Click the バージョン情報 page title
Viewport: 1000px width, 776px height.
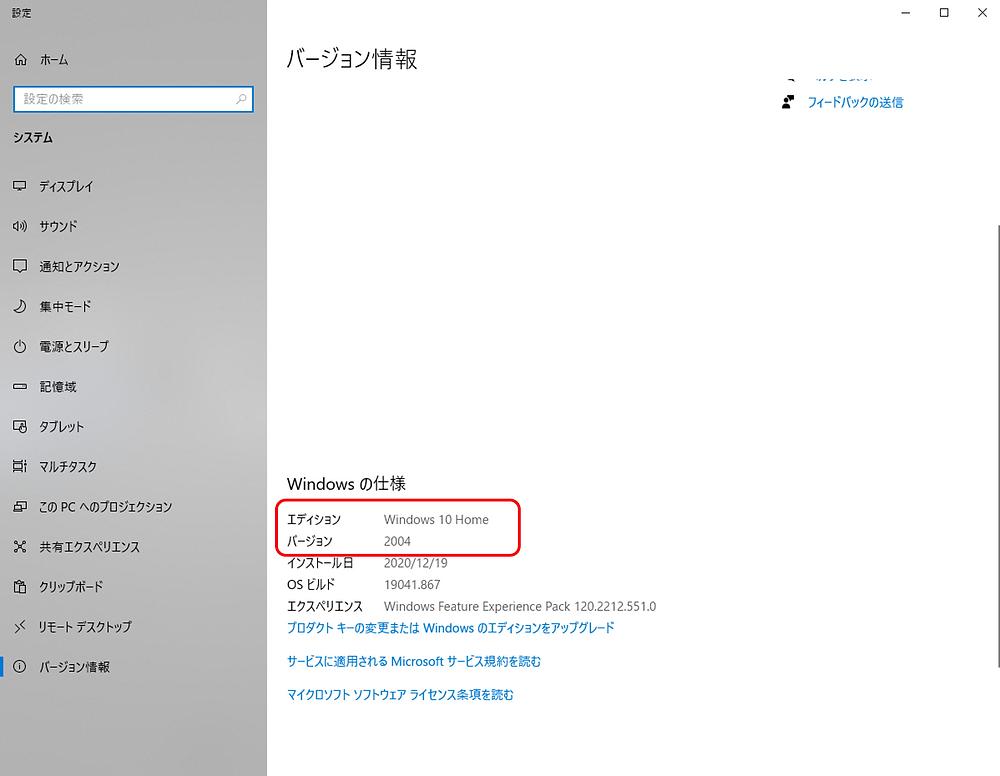352,59
